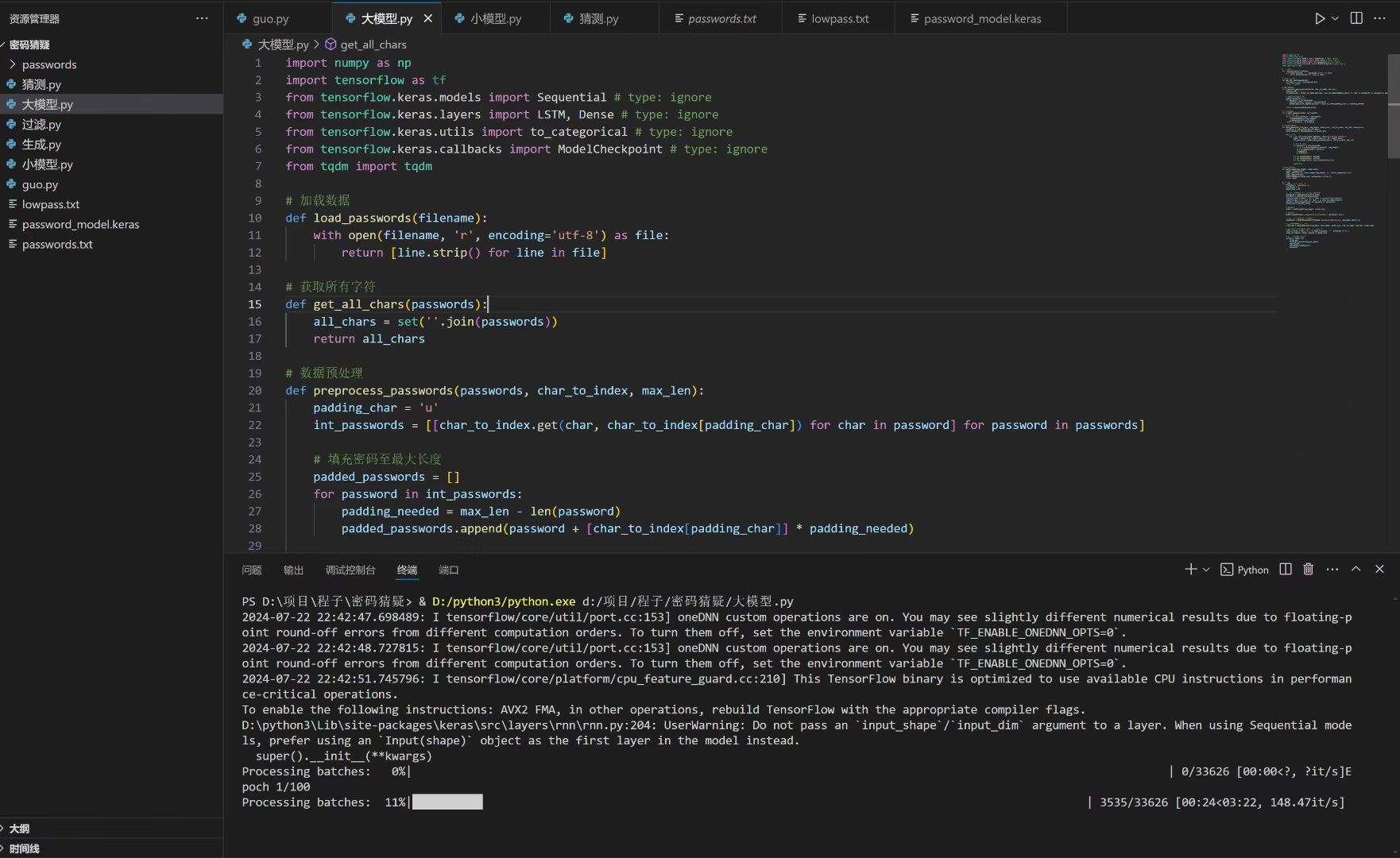The height and width of the screenshot is (858, 1400).
Task: Open 猜测.py in the explorer
Action: coord(111,84)
